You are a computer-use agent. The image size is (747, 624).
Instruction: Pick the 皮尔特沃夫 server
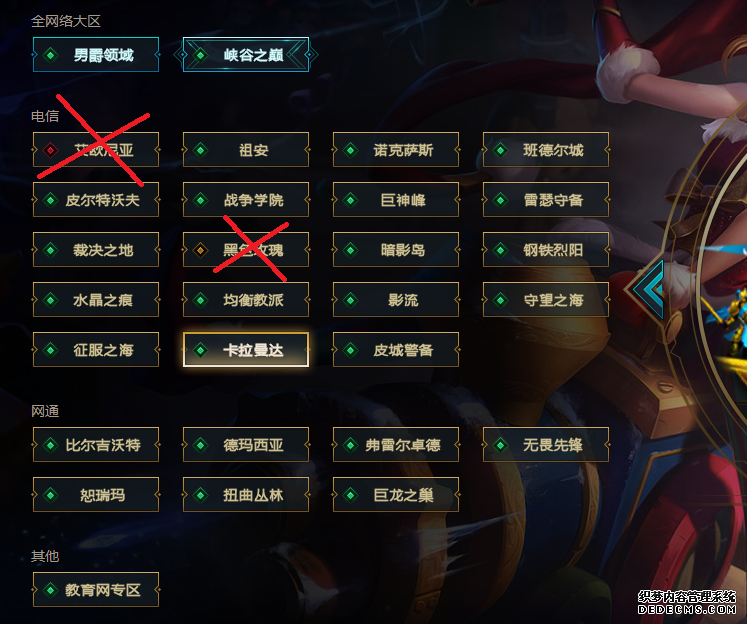[x=96, y=200]
